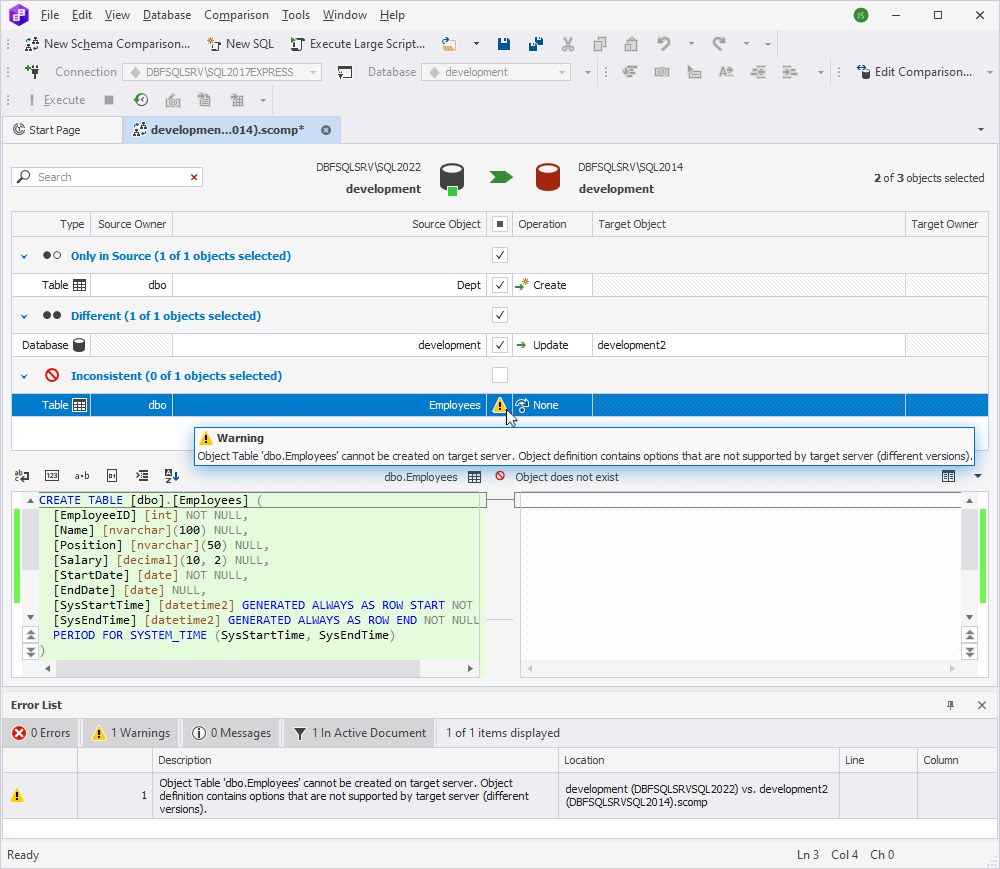Click the Copy icon in toolbar

point(599,44)
